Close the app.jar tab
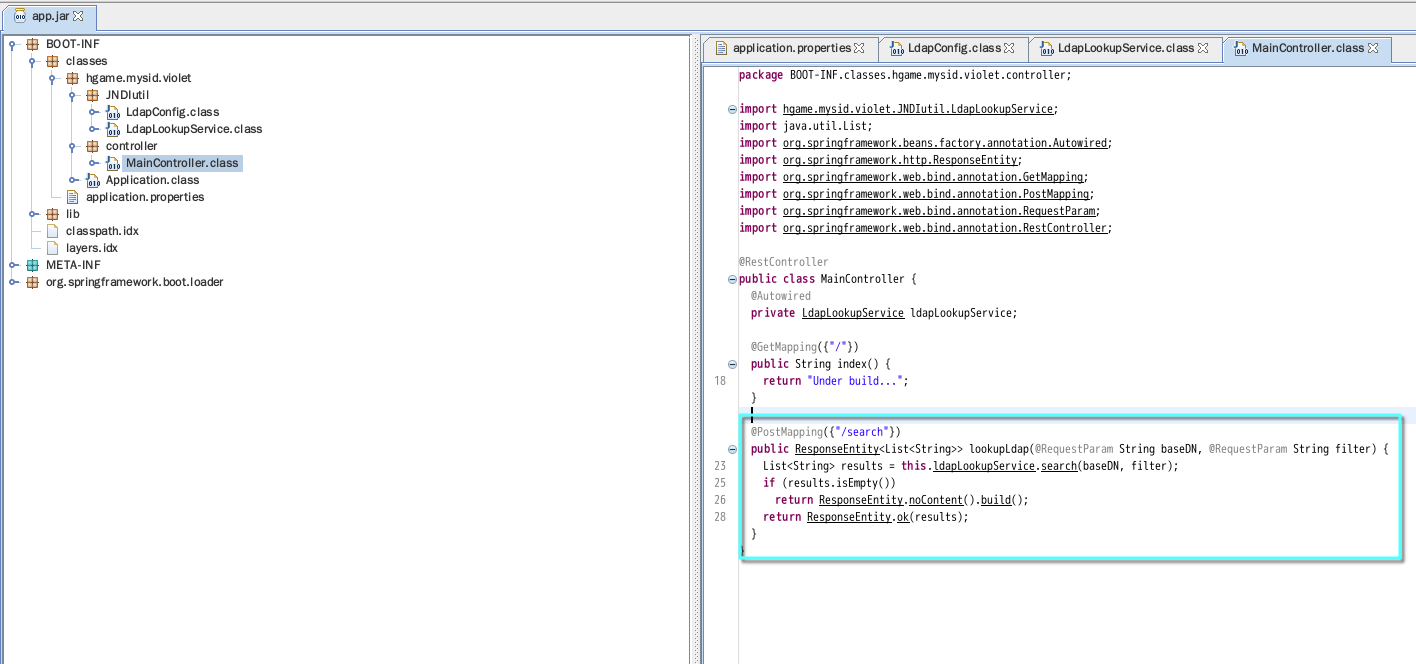This screenshot has height=664, width=1416. tap(79, 17)
